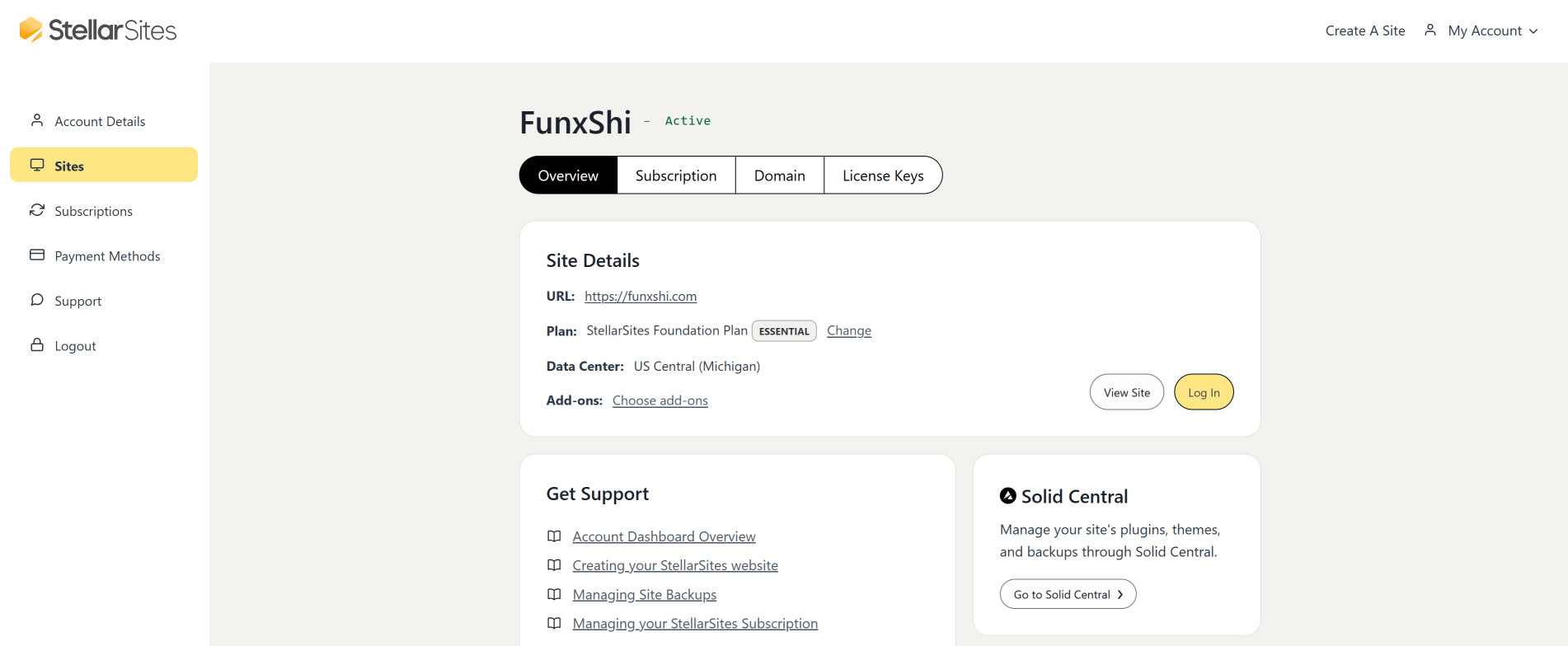Image resolution: width=1568 pixels, height=646 pixels.
Task: Click the Sites monitor icon in sidebar
Action: pos(37,165)
